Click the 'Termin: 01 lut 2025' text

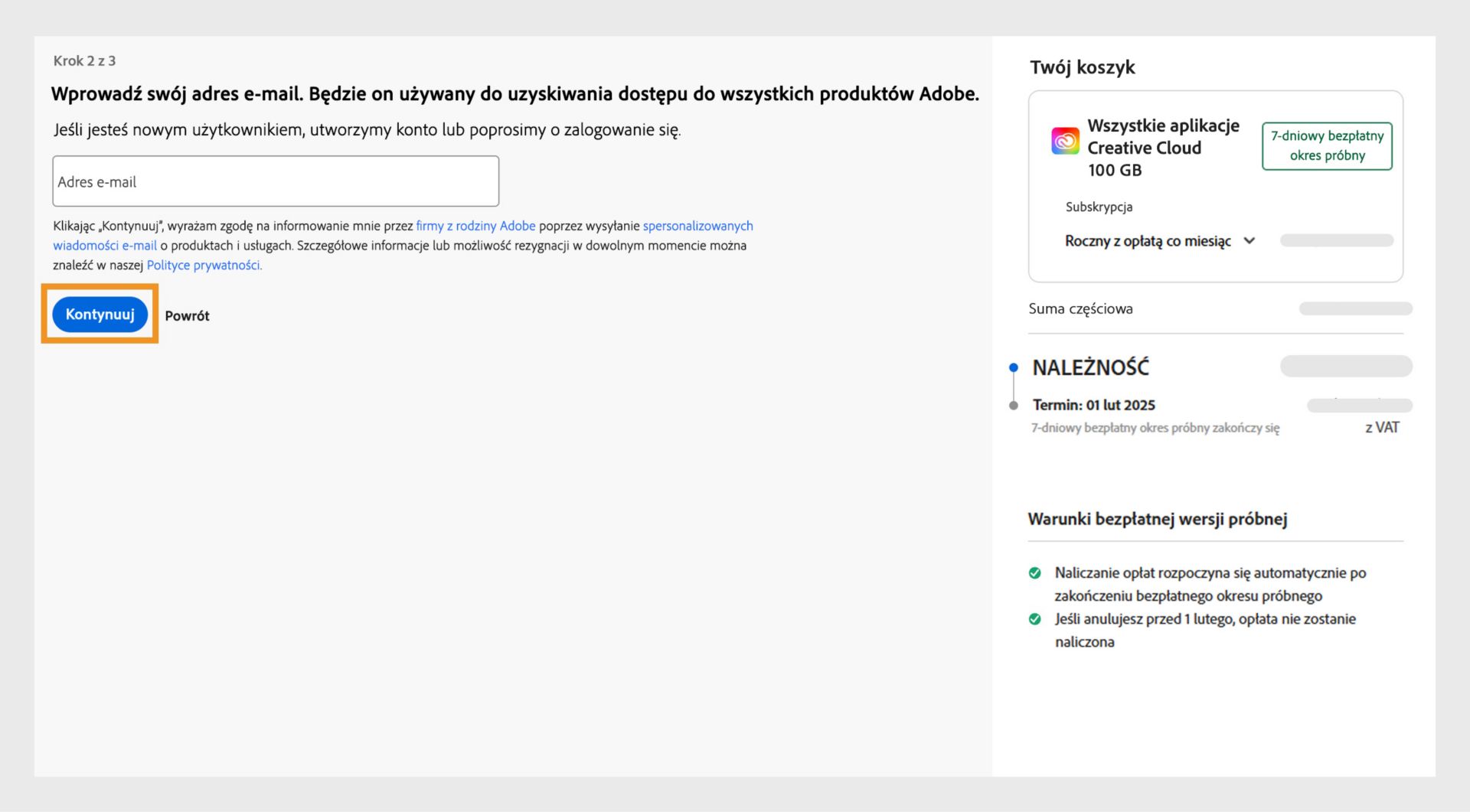(1094, 405)
